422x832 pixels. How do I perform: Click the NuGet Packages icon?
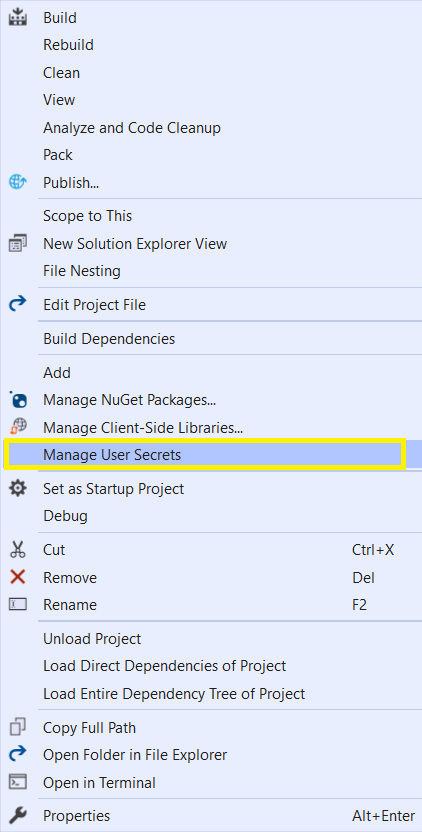pyautogui.click(x=18, y=399)
